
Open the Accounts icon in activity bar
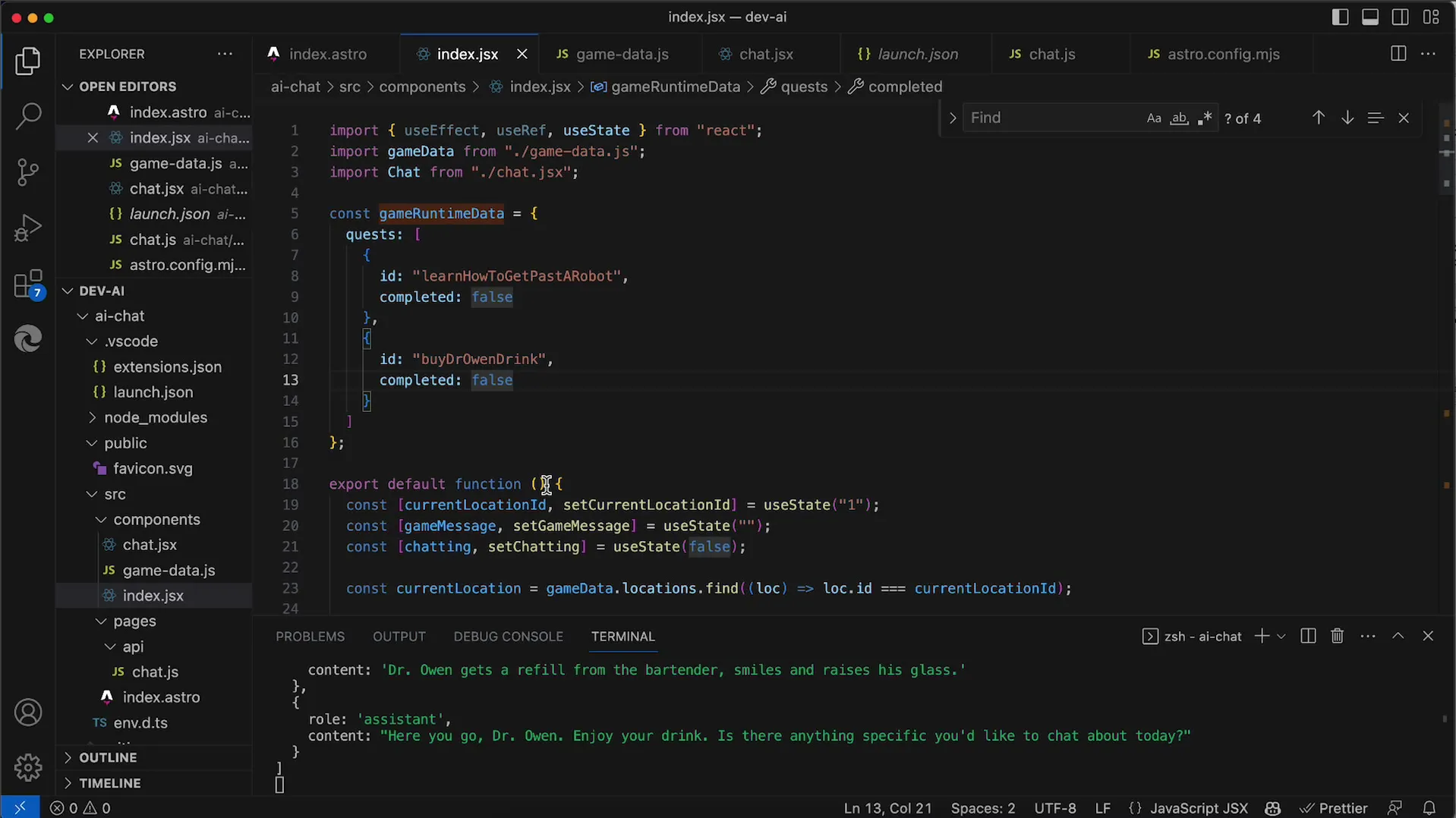28,713
